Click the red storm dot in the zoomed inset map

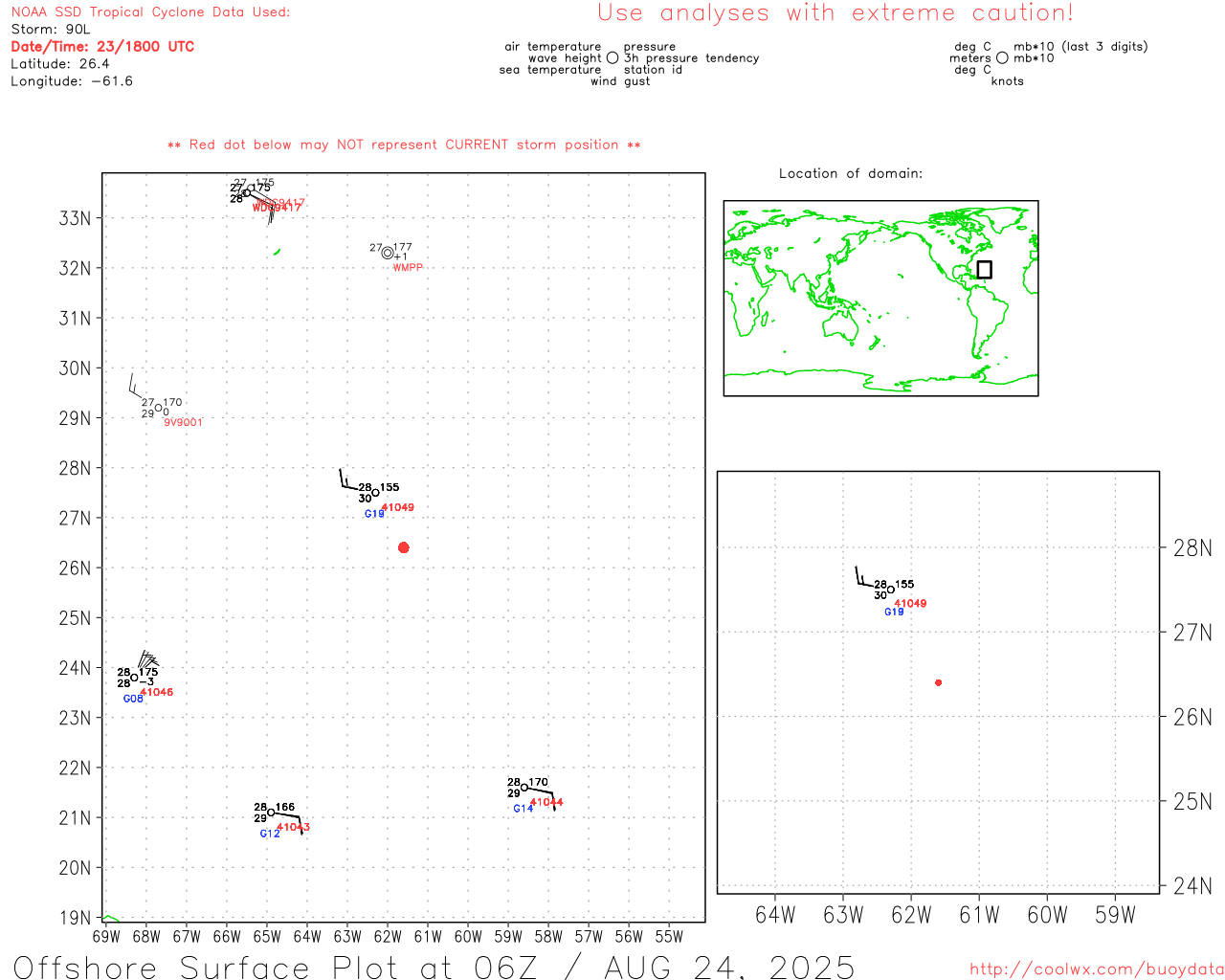point(938,682)
